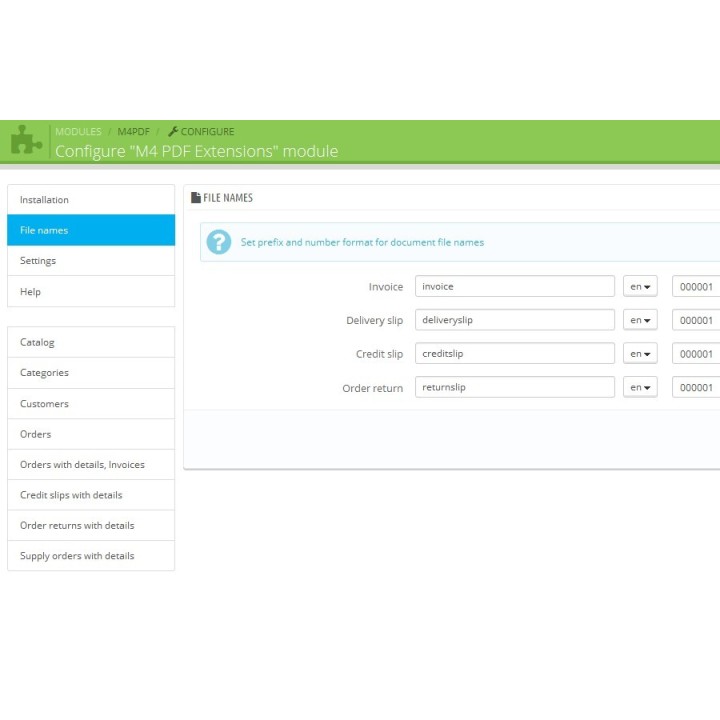The image size is (720, 720).
Task: Click the puzzle-piece module icon
Action: point(27,140)
